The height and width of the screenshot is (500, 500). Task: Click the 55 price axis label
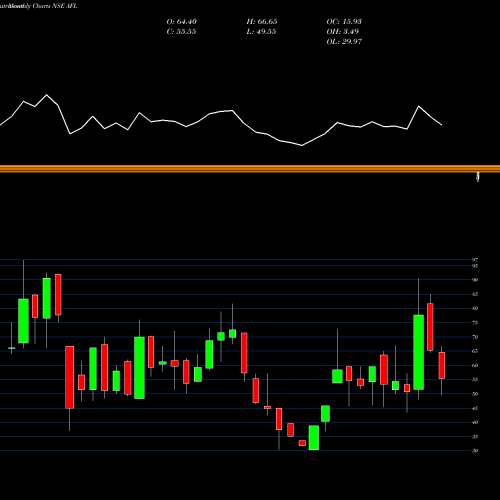point(475,379)
